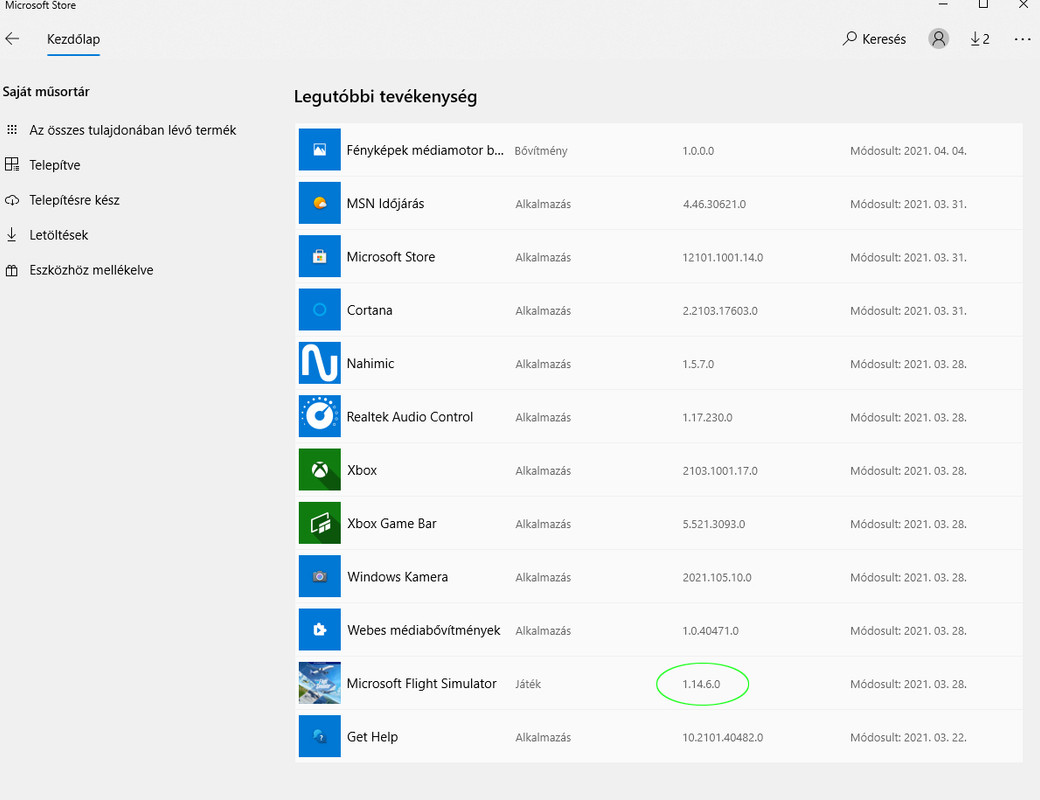Click the Bővítmény type label
Screen dimensions: 1040x800
[x=541, y=151]
